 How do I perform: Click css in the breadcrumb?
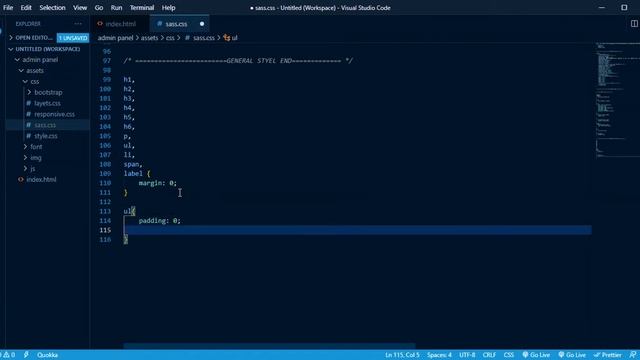pyautogui.click(x=170, y=38)
